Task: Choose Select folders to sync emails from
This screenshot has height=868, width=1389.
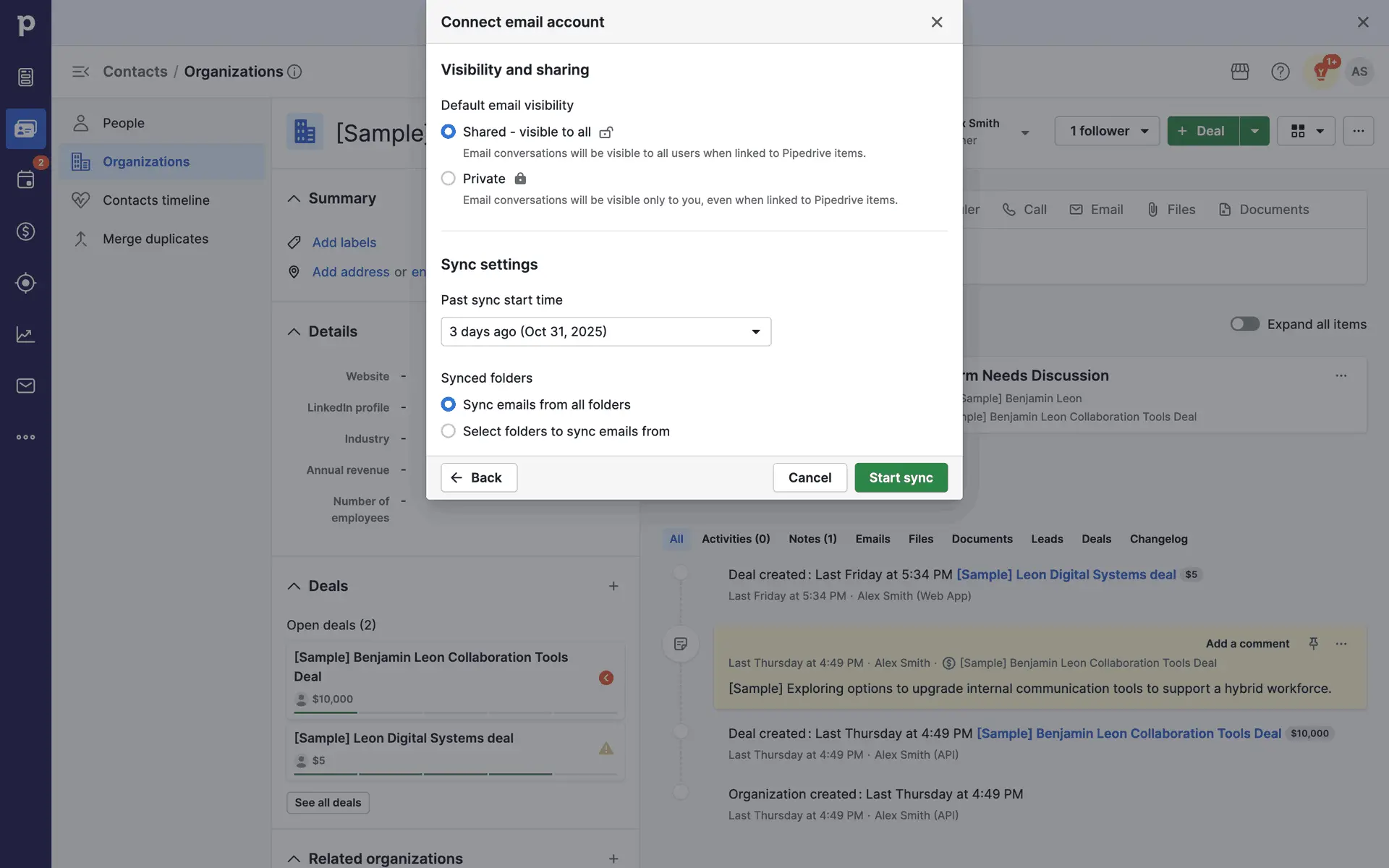Action: click(449, 431)
